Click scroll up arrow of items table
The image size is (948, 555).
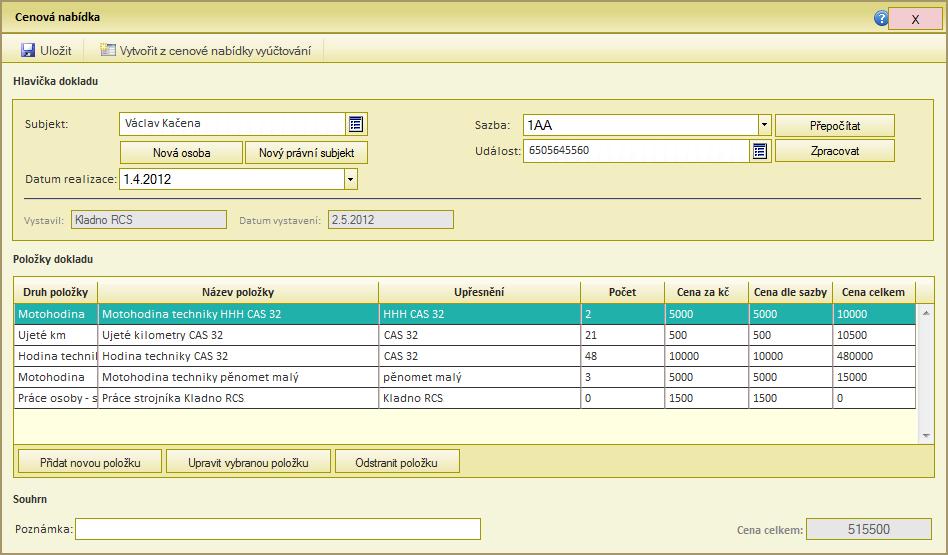926,313
